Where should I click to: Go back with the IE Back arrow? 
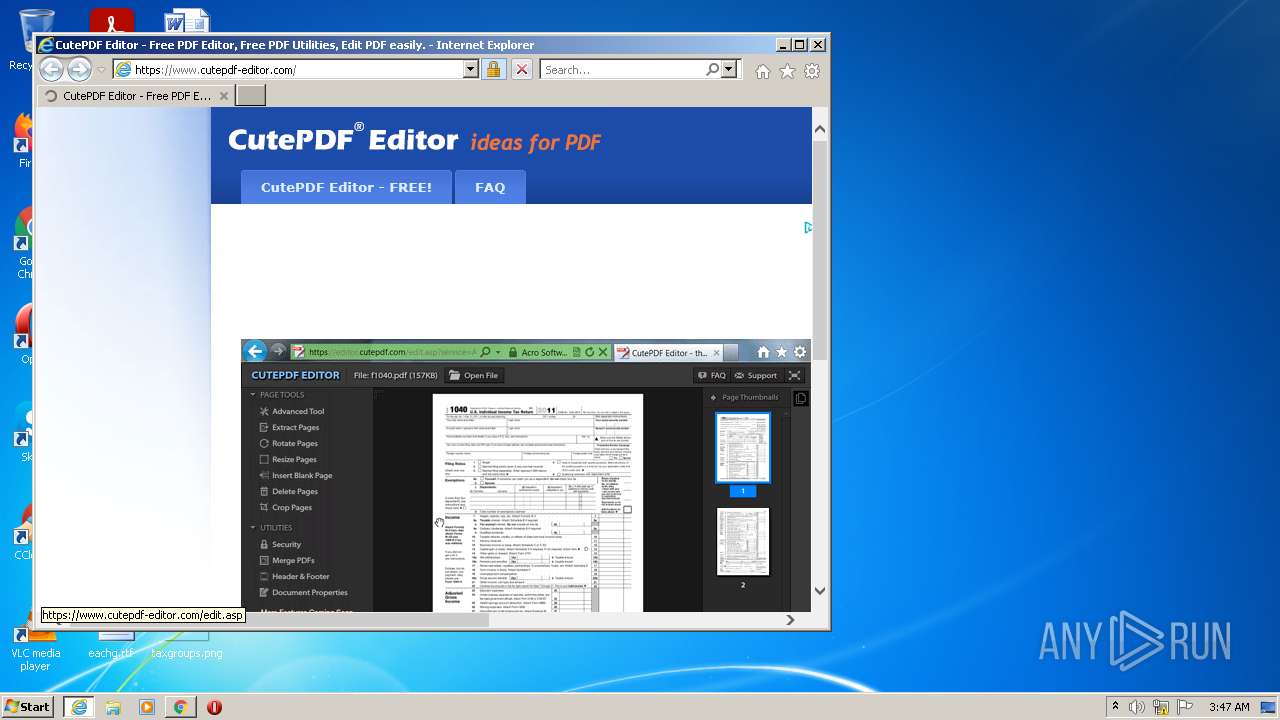pyautogui.click(x=51, y=70)
